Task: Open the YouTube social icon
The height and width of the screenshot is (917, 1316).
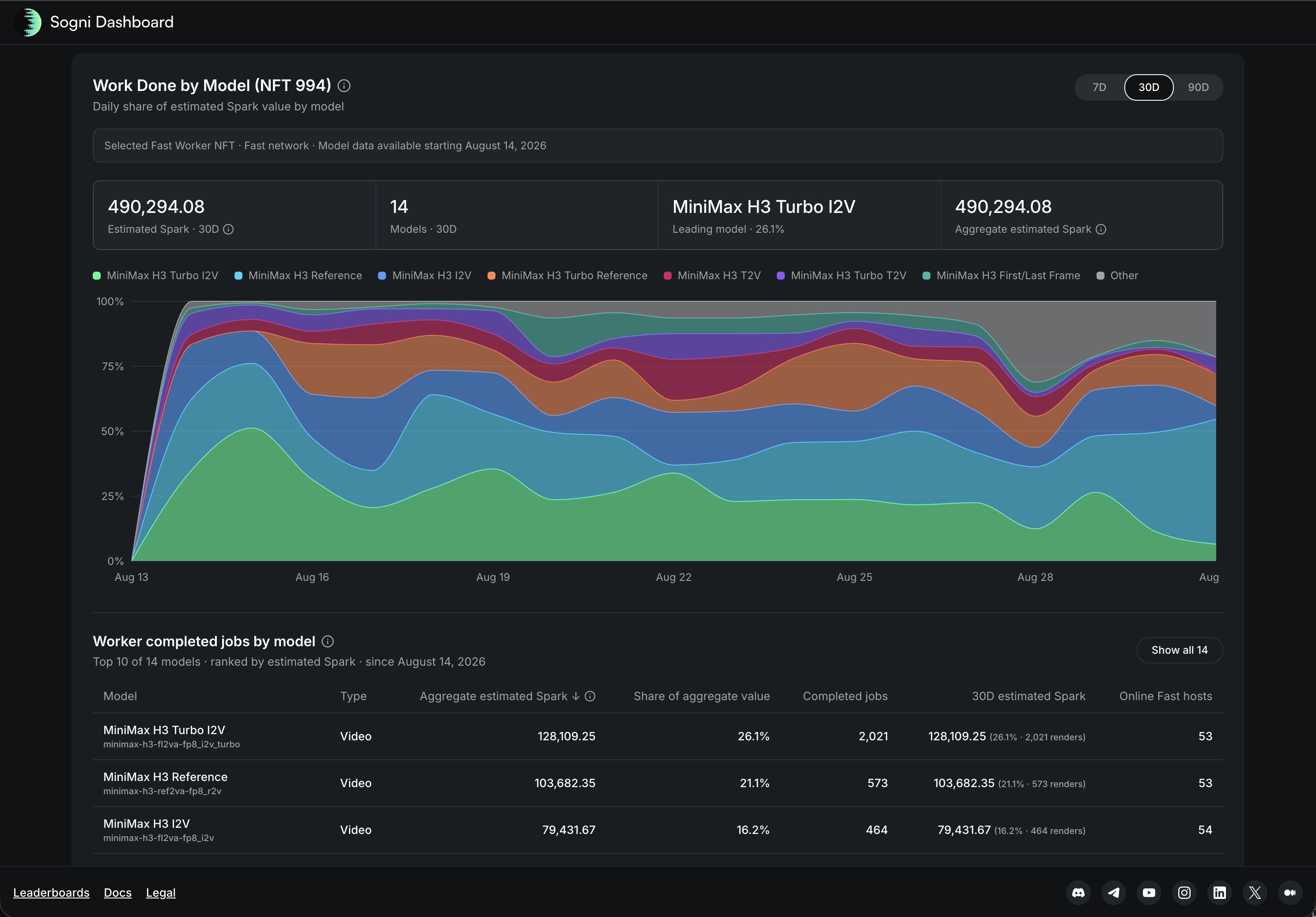Action: [1149, 893]
